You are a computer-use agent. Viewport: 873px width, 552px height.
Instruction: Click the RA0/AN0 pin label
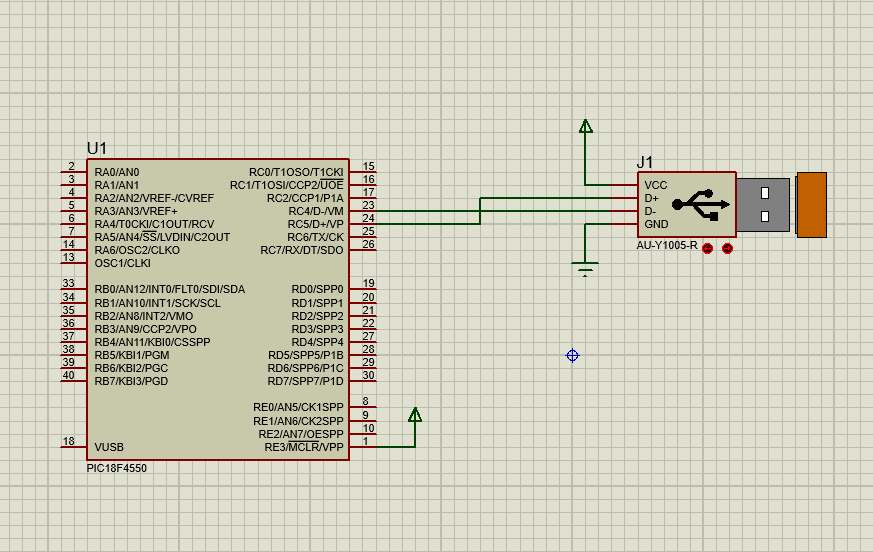coord(117,173)
